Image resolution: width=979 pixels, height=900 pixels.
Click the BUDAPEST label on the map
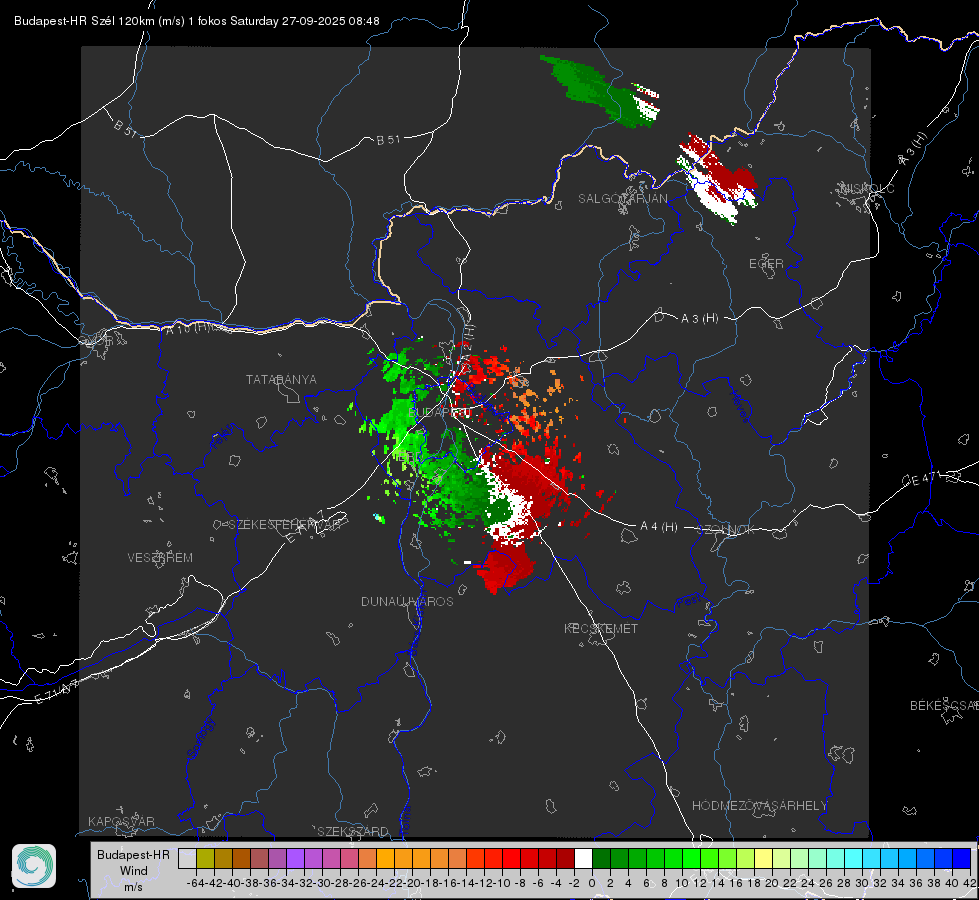[x=440, y=413]
